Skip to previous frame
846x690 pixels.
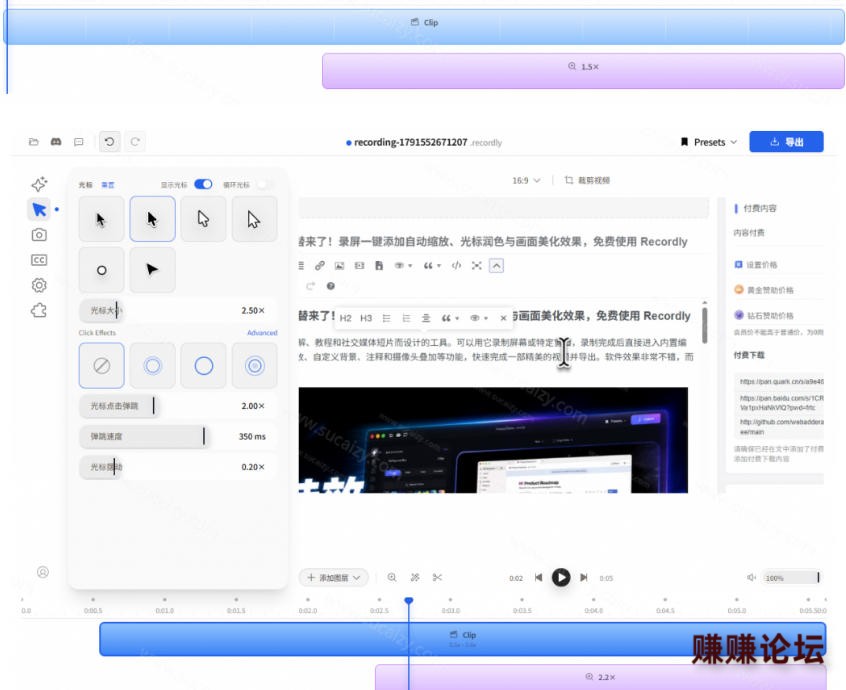[x=538, y=577]
